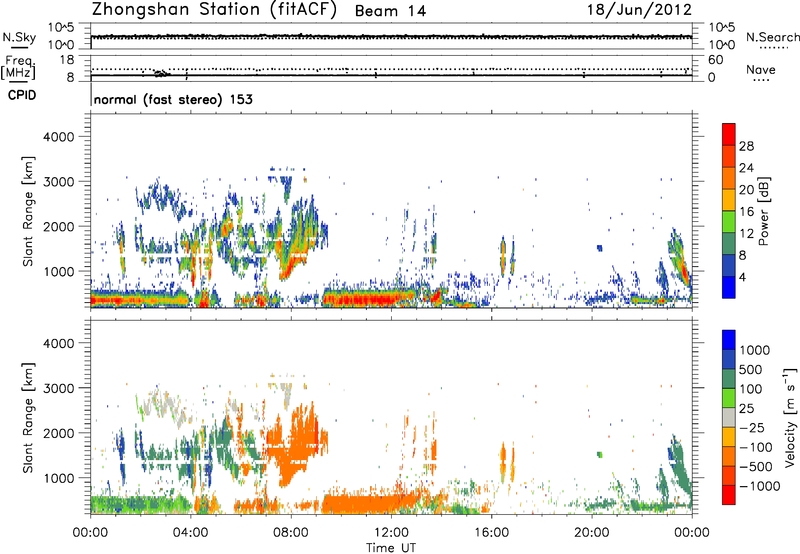Click the small blue power patch near 20:00
800x554 pixels.
[x=599, y=248]
